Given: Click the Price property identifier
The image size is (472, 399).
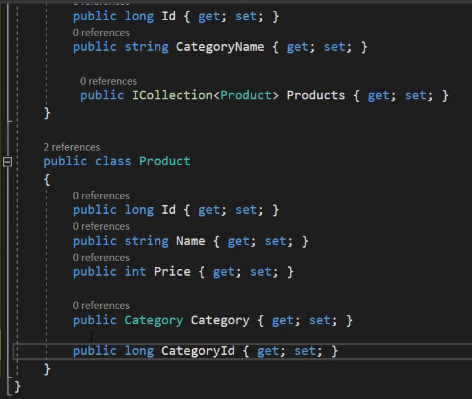Looking at the screenshot, I should (172, 272).
